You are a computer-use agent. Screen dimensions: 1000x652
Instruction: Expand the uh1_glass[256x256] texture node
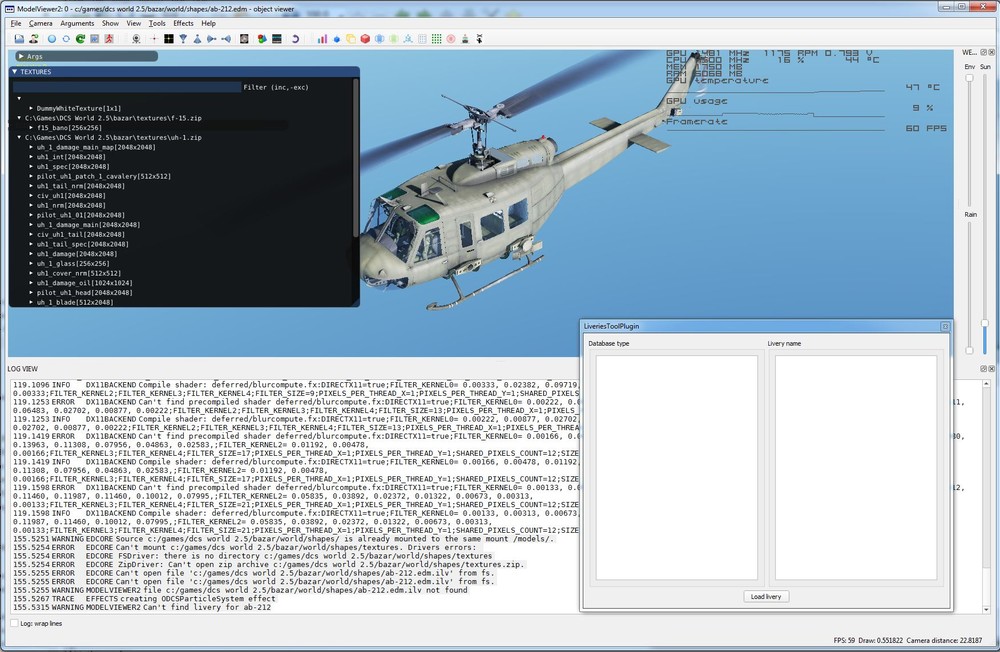(x=31, y=263)
